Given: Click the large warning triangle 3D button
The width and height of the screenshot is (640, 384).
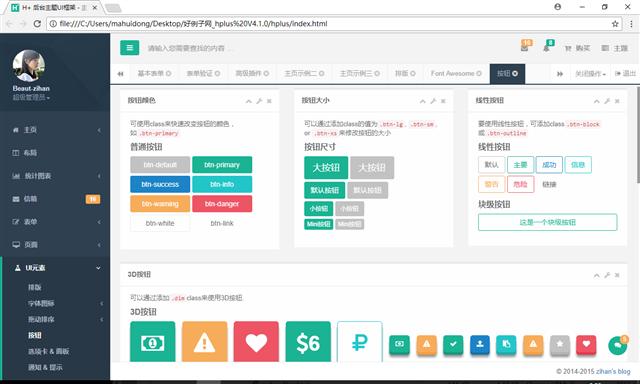Looking at the screenshot, I should [x=204, y=342].
